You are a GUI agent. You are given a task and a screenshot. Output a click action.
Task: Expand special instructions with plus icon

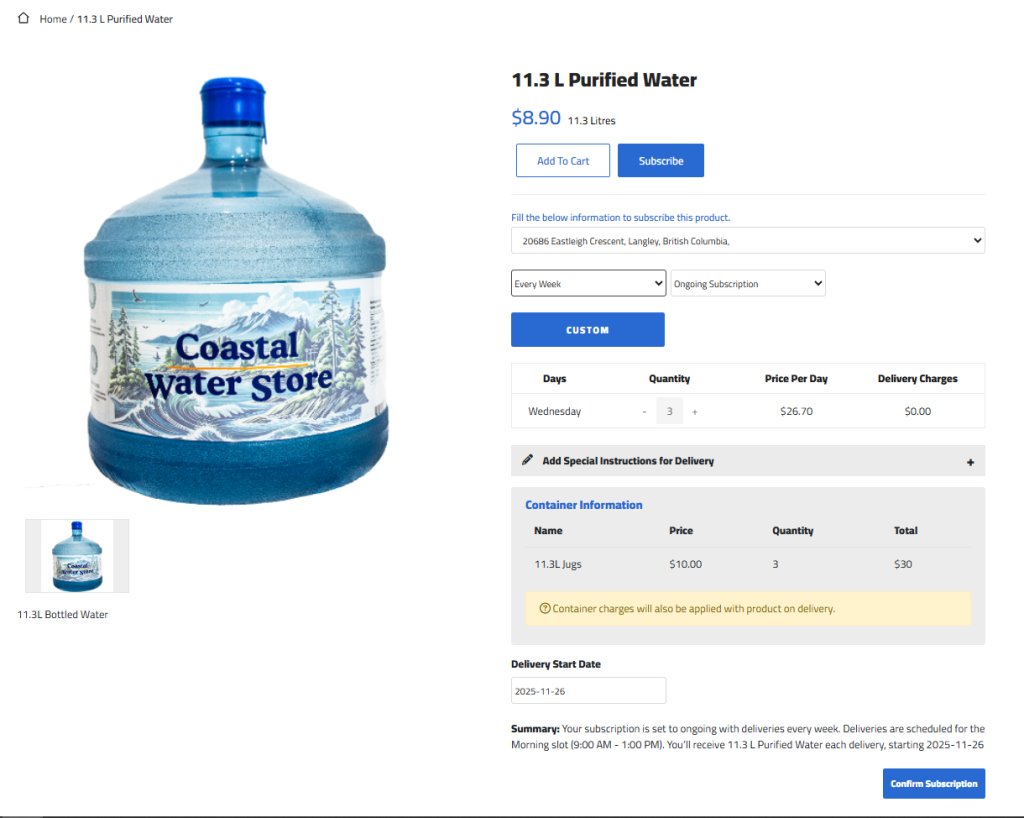pos(970,462)
